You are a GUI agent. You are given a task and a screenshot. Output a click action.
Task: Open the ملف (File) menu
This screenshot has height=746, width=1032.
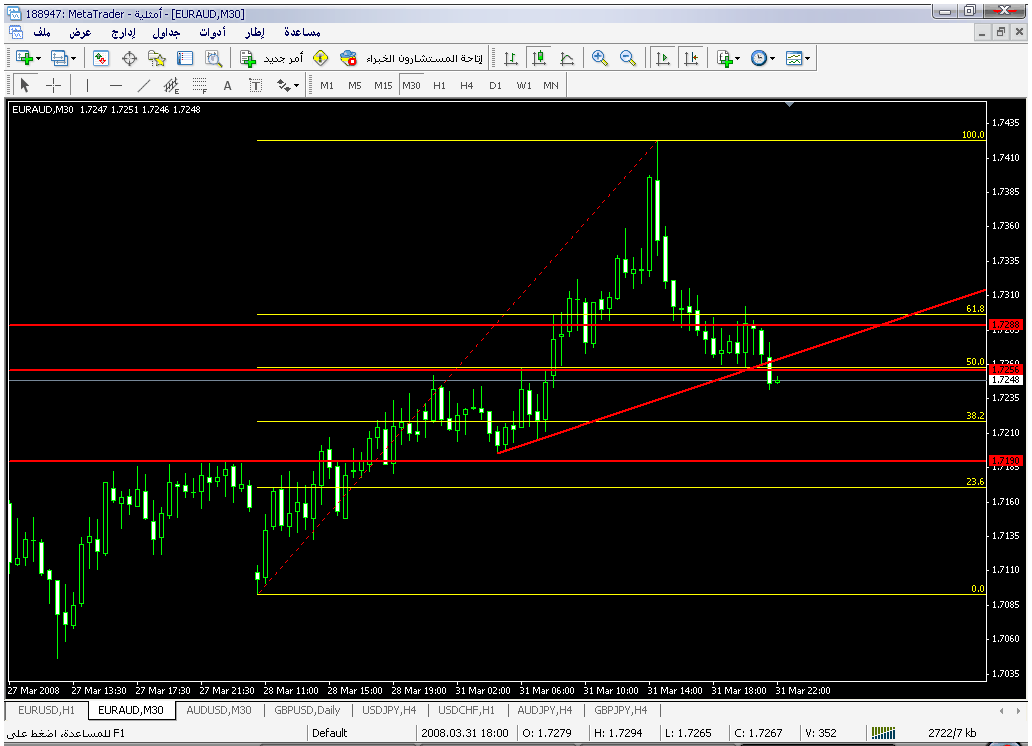[x=42, y=33]
